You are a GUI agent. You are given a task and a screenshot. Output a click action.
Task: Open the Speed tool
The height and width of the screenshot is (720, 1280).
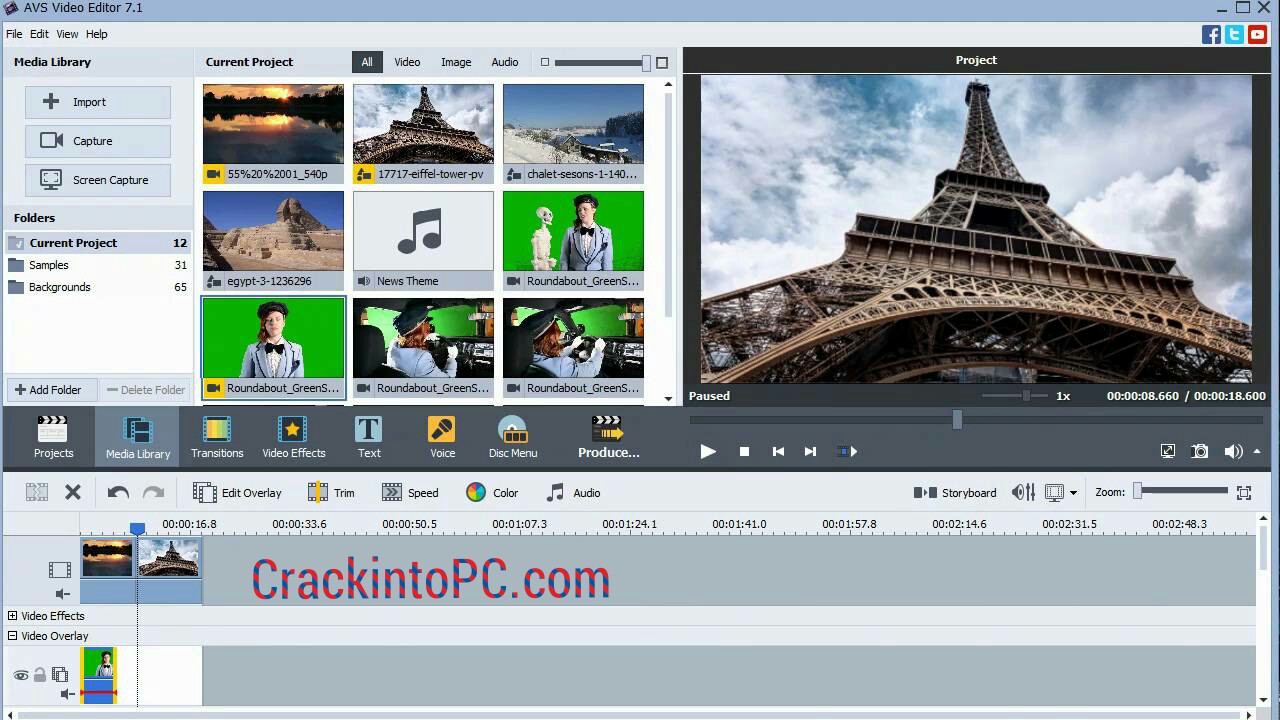pos(410,492)
